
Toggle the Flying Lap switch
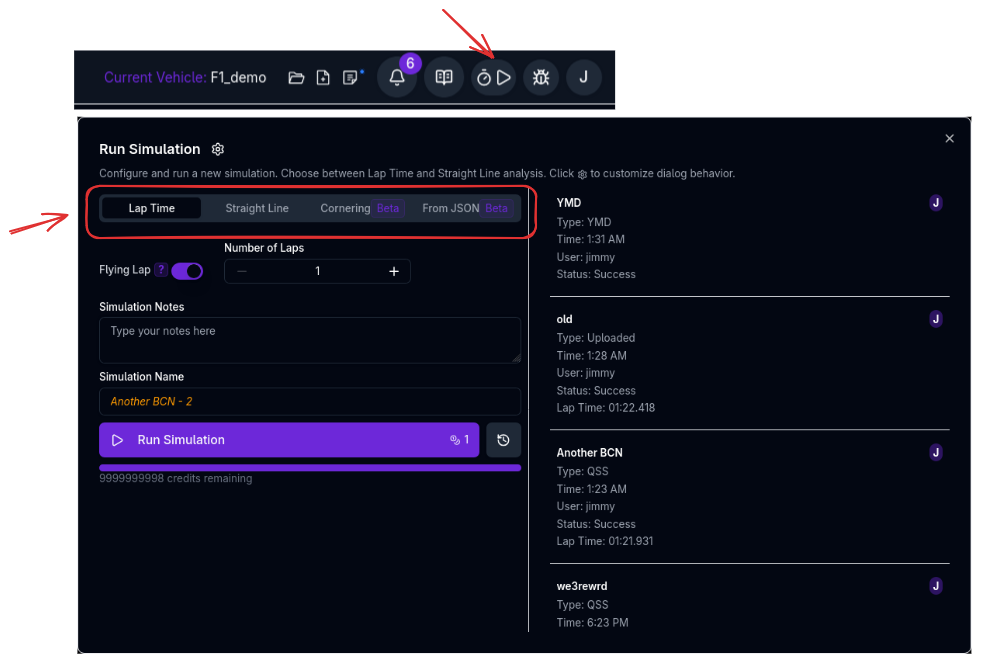tap(187, 271)
